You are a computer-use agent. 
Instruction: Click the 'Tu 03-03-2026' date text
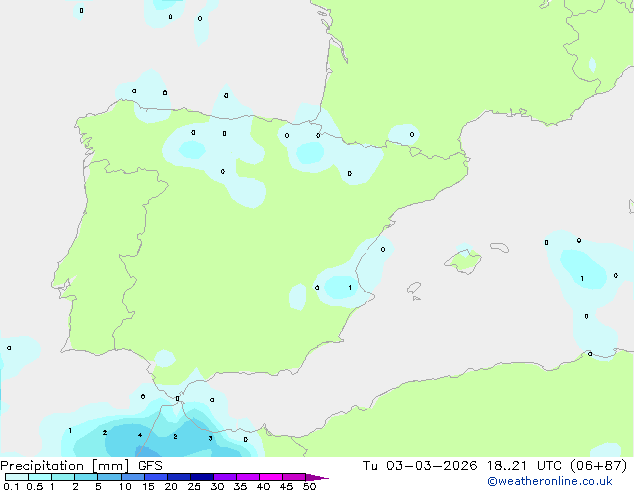(x=420, y=466)
